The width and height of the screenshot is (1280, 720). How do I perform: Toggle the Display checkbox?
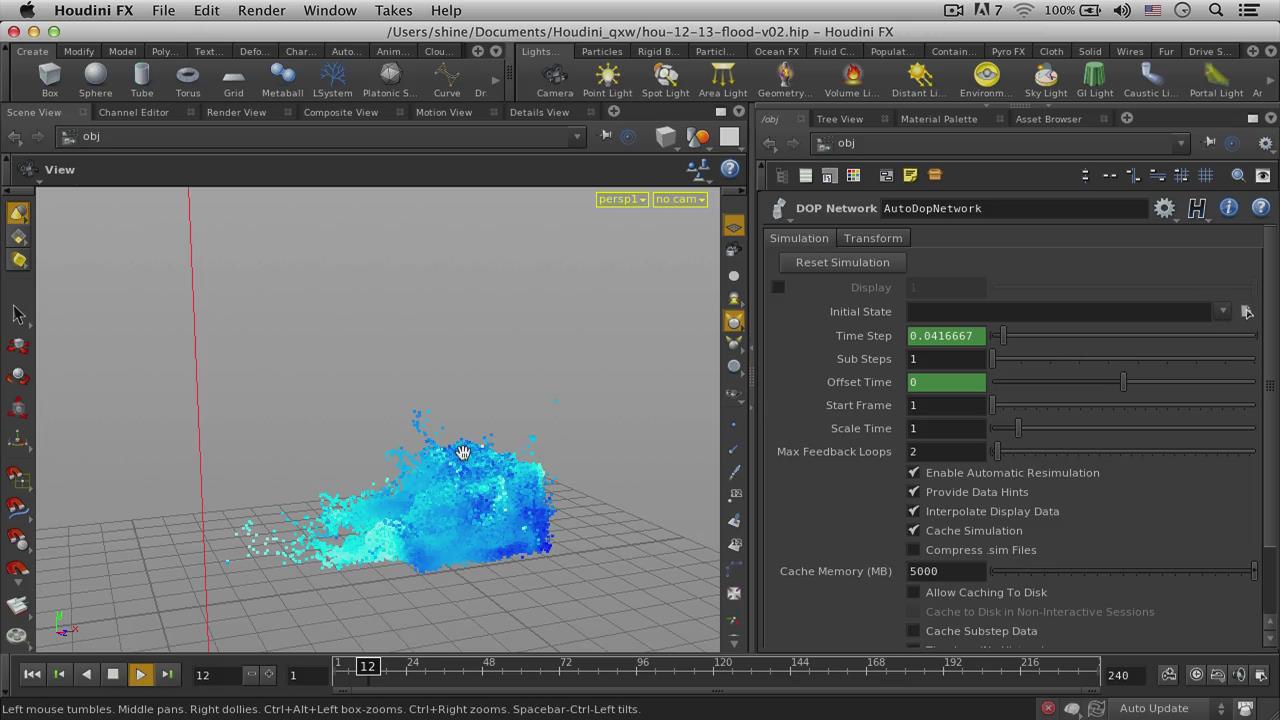(x=778, y=287)
